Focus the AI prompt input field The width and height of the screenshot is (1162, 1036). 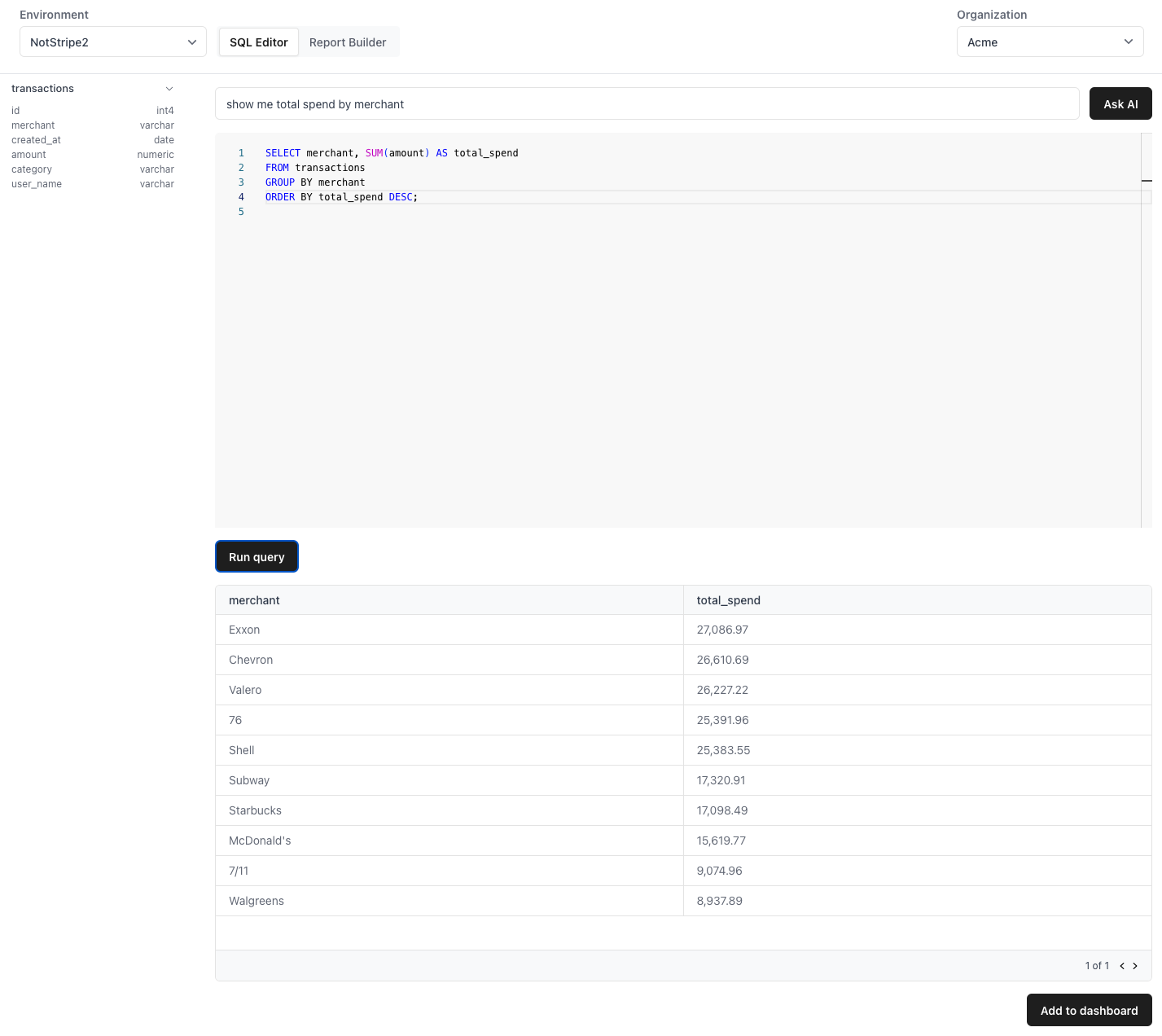(647, 103)
